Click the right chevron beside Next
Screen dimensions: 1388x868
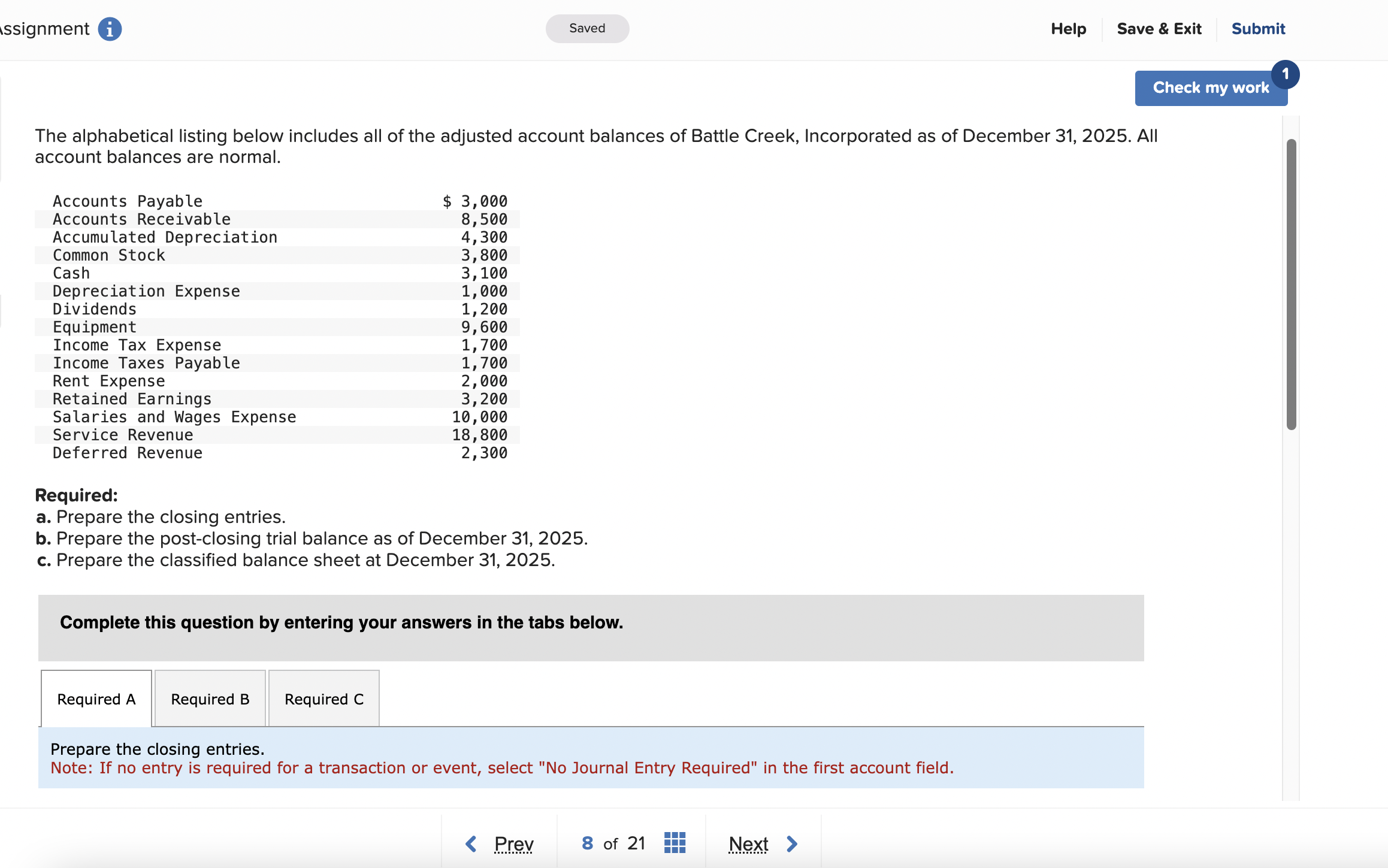pyautogui.click(x=791, y=843)
